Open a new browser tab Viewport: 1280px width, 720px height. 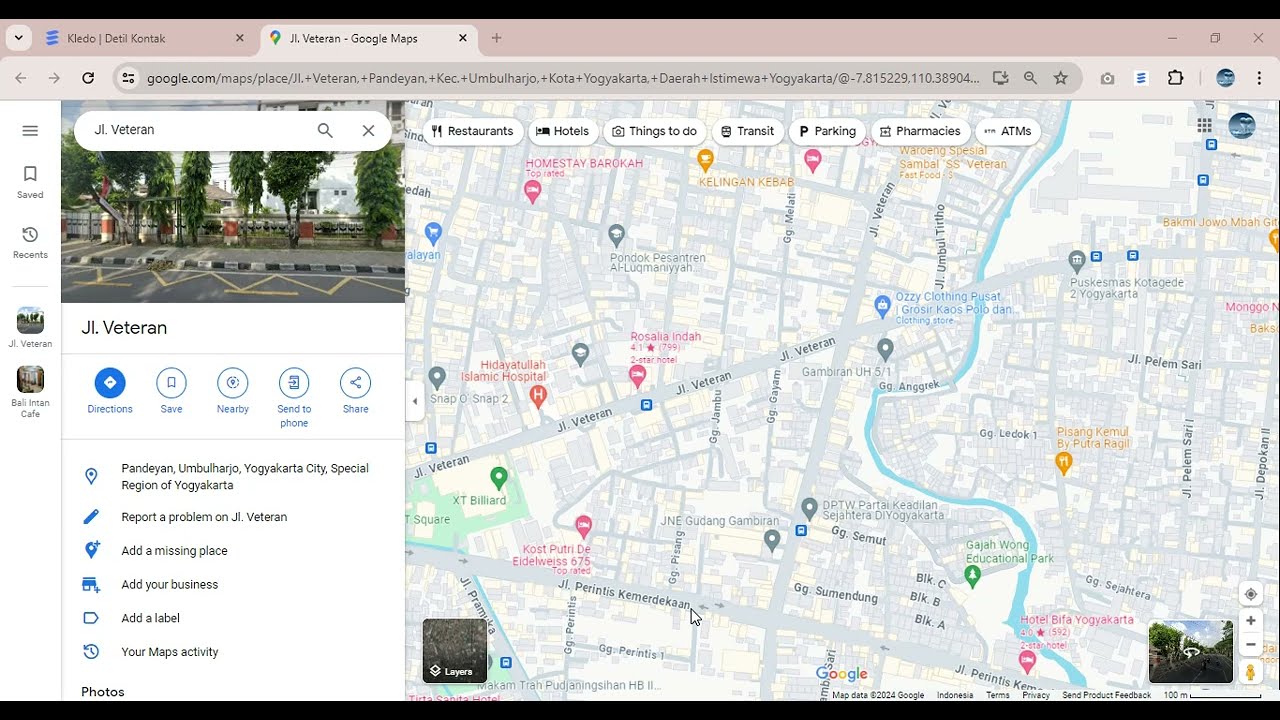496,38
